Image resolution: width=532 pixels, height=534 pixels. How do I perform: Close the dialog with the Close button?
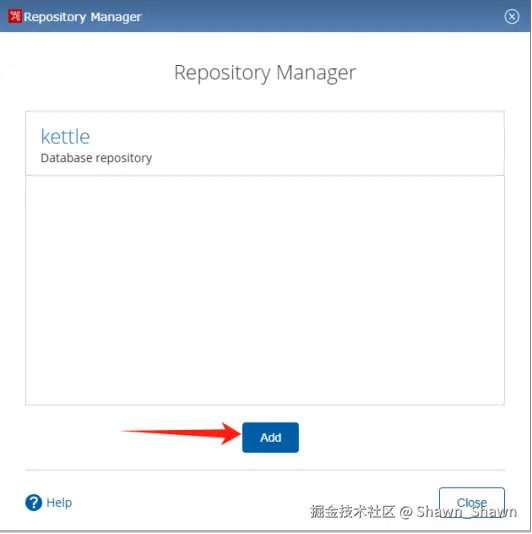(x=472, y=503)
